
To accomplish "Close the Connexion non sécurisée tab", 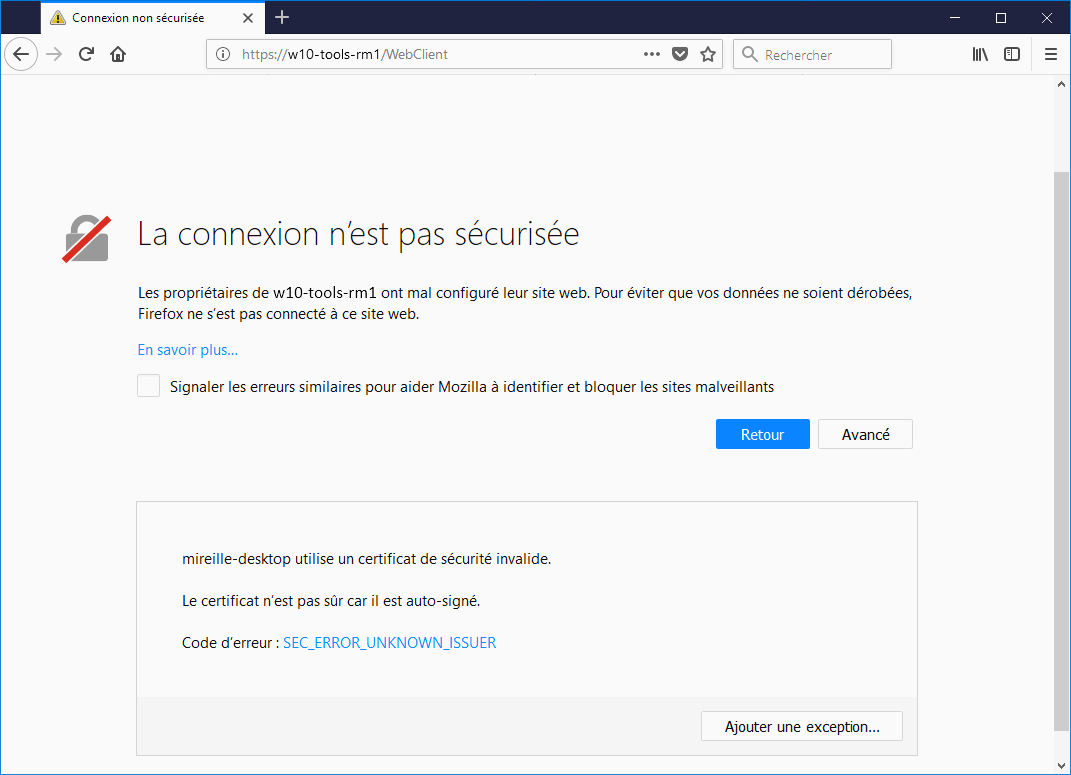I will [x=248, y=18].
